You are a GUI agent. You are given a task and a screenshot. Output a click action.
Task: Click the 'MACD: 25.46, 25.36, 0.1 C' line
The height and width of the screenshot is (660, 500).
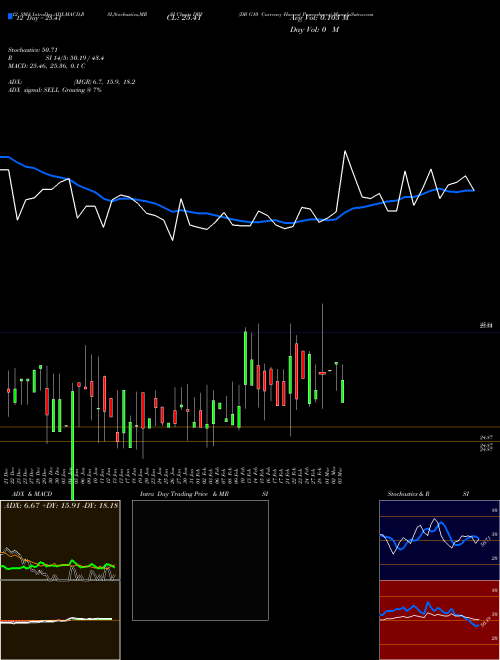coord(47,66)
